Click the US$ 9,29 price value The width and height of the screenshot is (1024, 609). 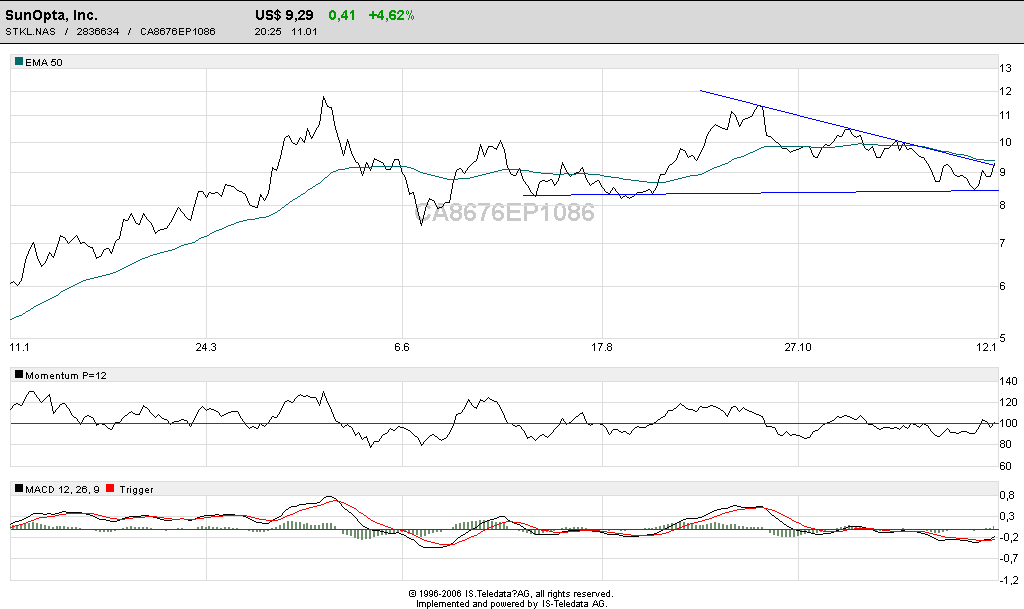pos(284,15)
